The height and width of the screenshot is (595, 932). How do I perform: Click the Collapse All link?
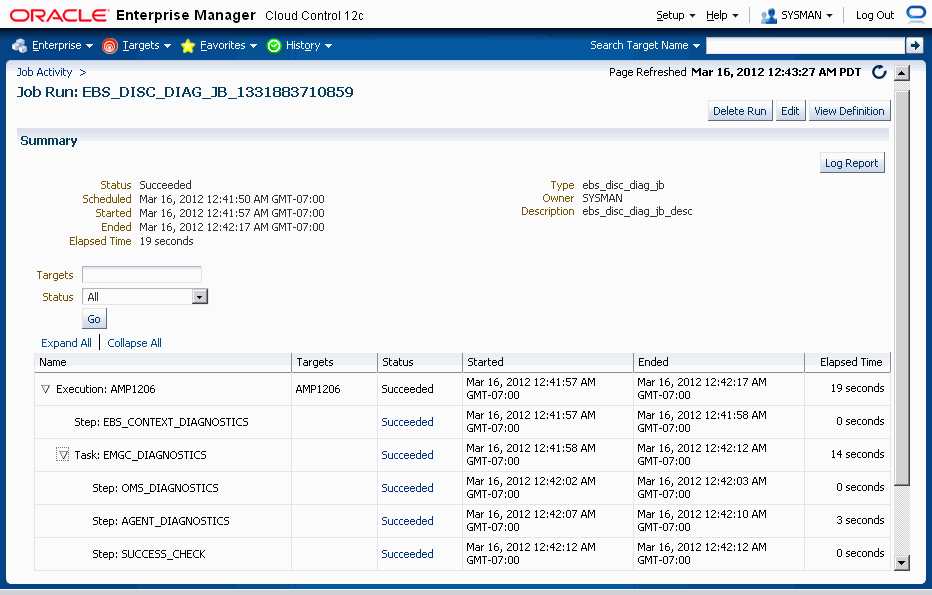click(134, 343)
